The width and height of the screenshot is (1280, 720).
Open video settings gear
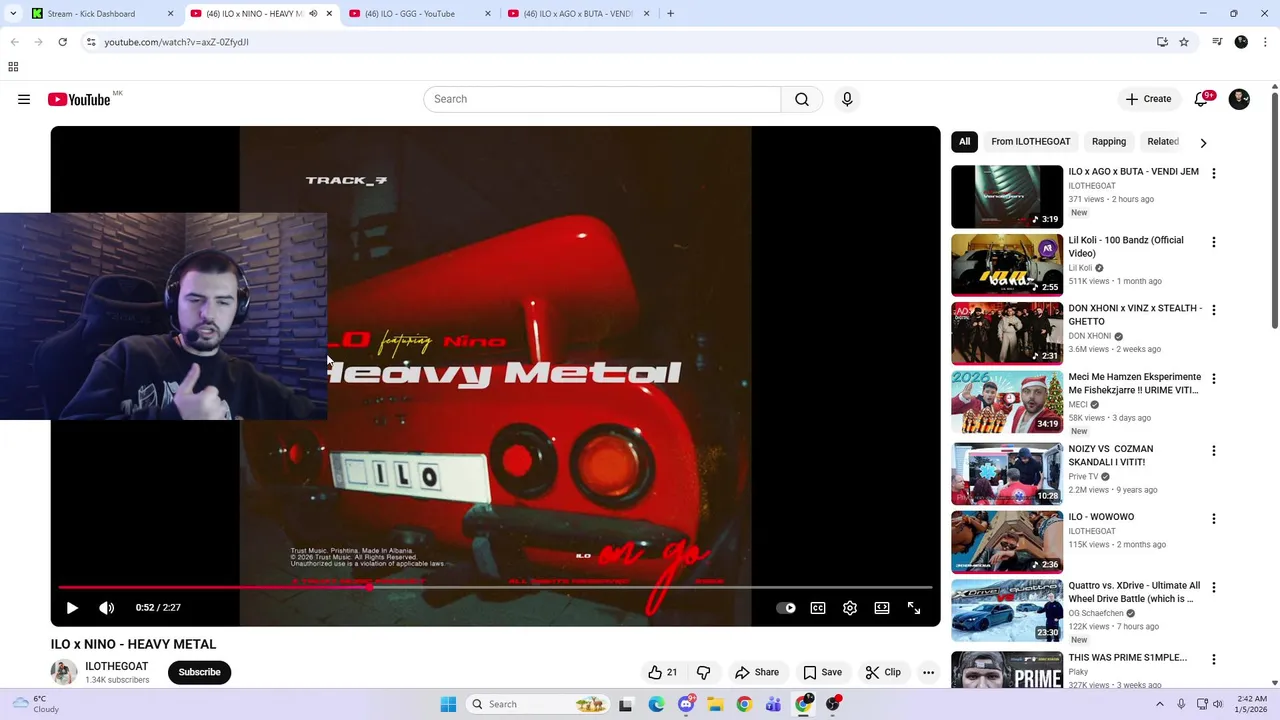[x=850, y=608]
